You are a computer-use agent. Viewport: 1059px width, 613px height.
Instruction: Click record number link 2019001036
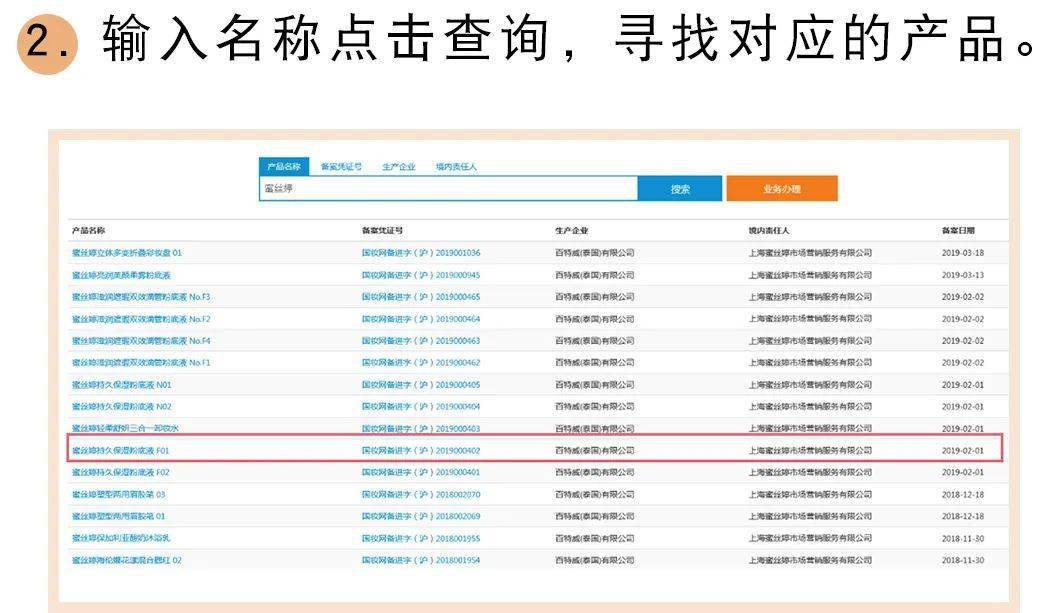coord(421,253)
